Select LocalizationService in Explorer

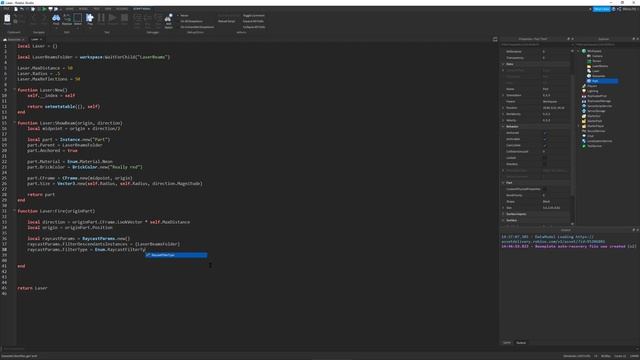pos(599,141)
